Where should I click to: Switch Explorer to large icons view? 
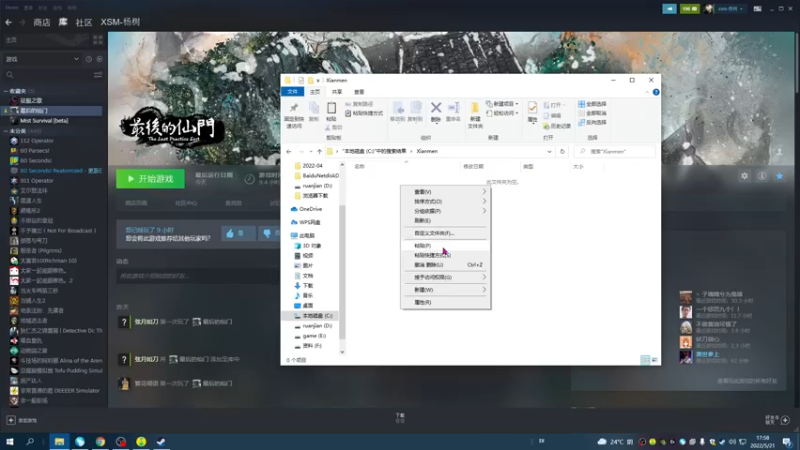655,360
